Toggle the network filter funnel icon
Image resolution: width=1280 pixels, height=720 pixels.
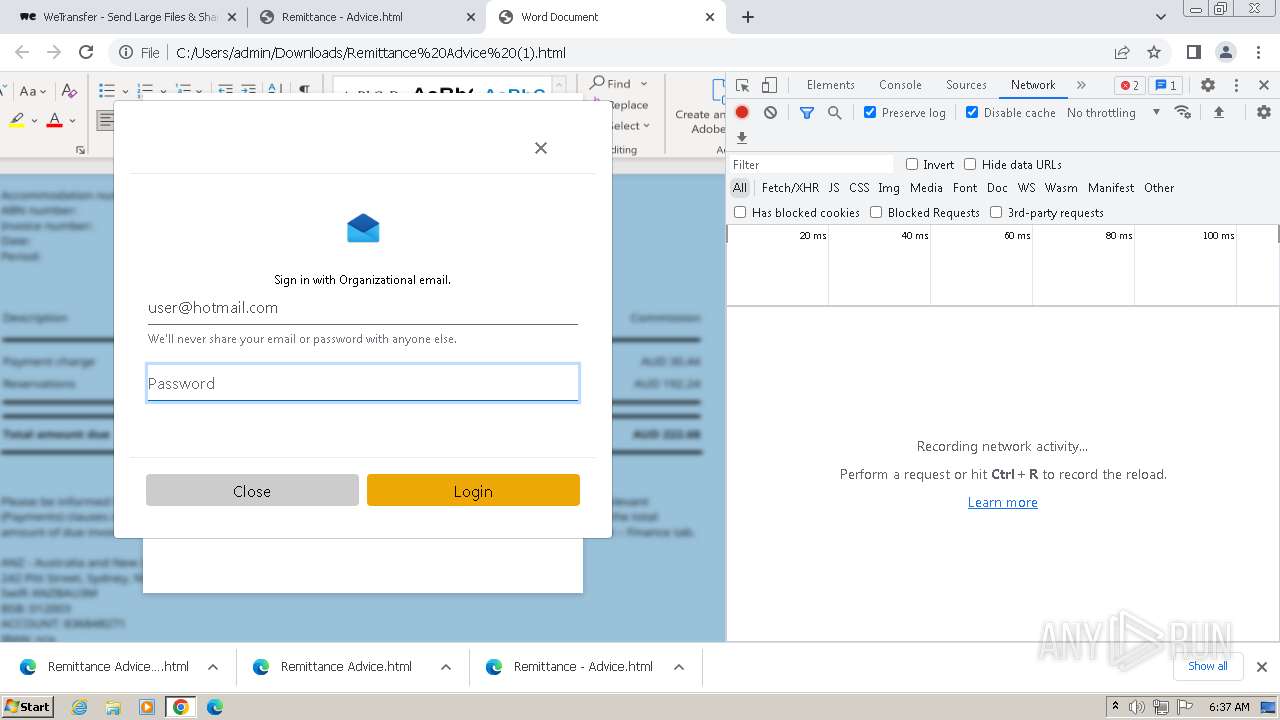807,113
